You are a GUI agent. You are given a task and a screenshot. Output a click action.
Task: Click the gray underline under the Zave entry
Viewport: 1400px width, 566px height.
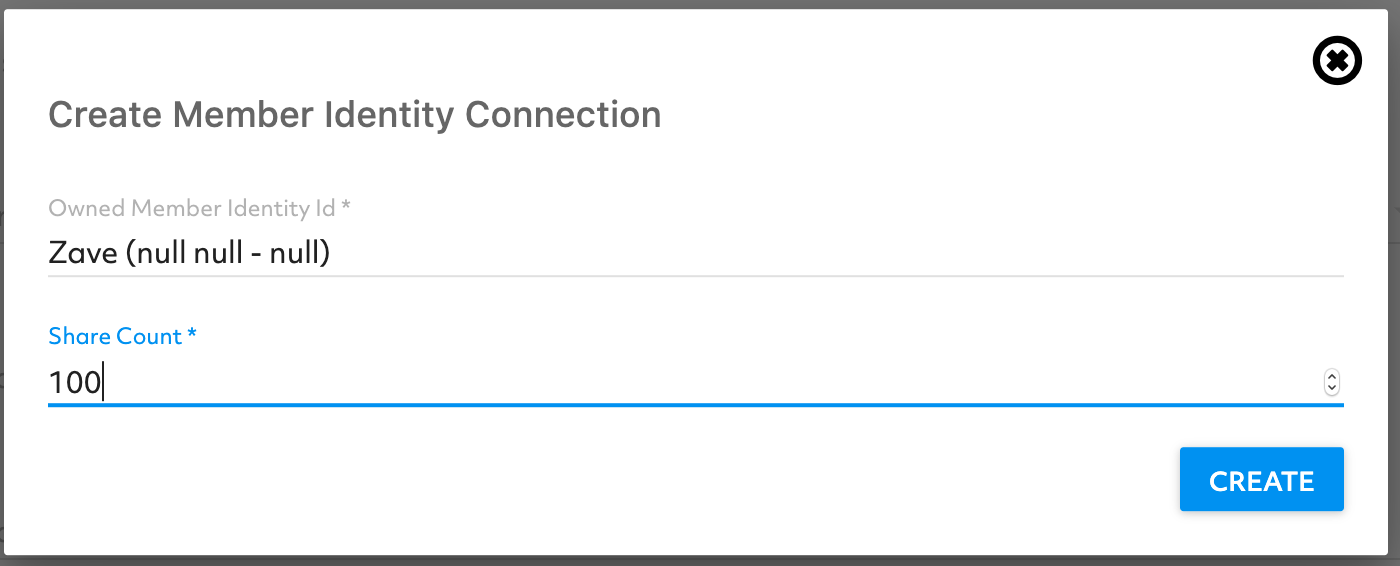(695, 275)
